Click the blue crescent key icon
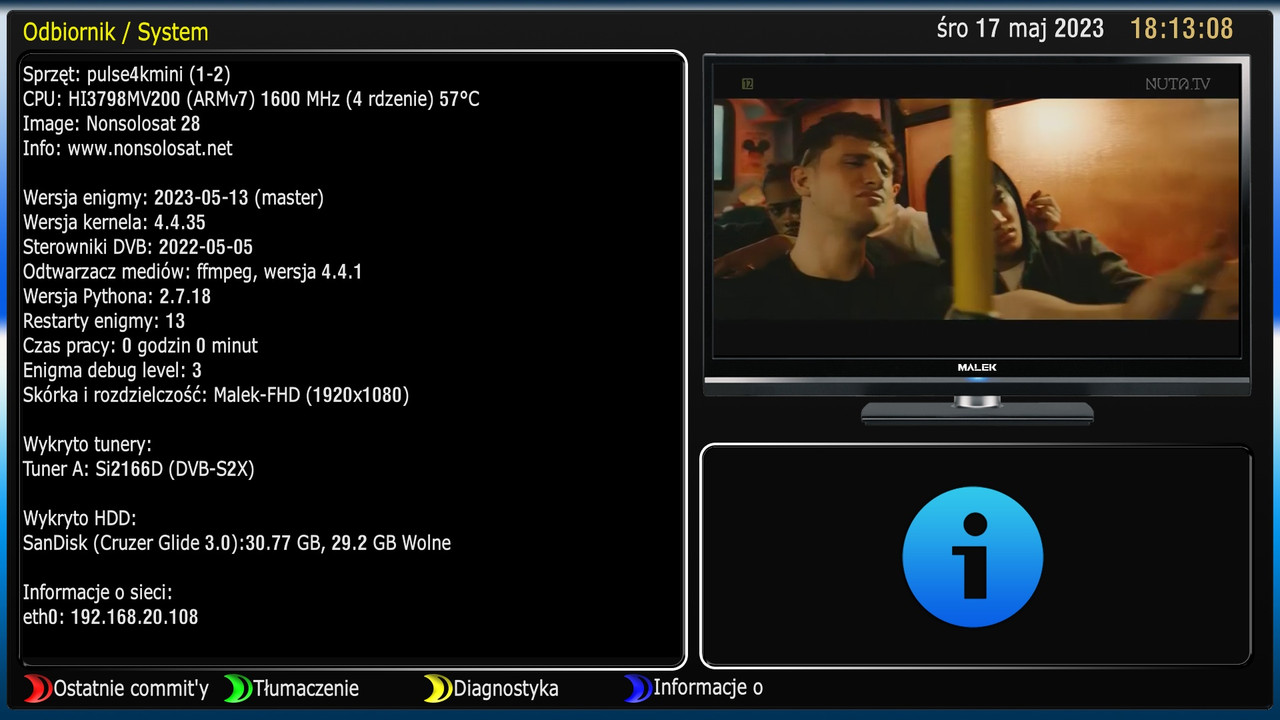Image resolution: width=1280 pixels, height=720 pixels. (x=637, y=688)
